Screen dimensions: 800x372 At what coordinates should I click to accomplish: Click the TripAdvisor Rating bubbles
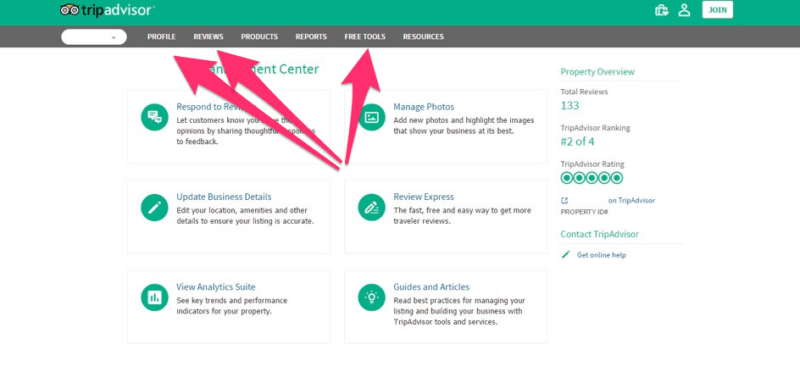592,178
